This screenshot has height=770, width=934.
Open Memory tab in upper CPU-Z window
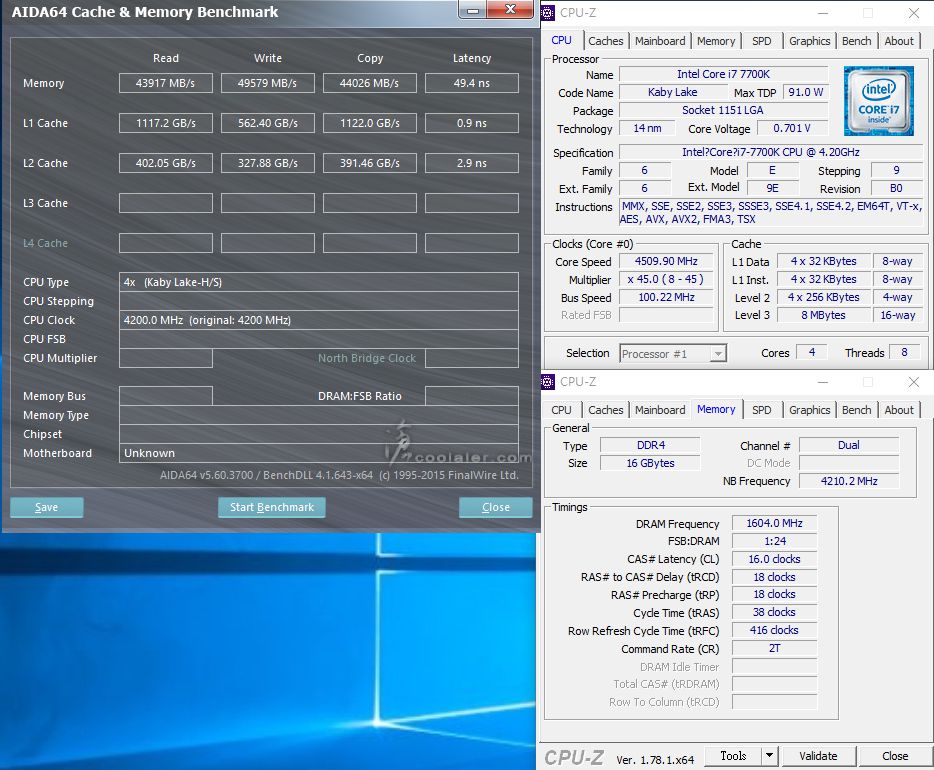point(716,41)
